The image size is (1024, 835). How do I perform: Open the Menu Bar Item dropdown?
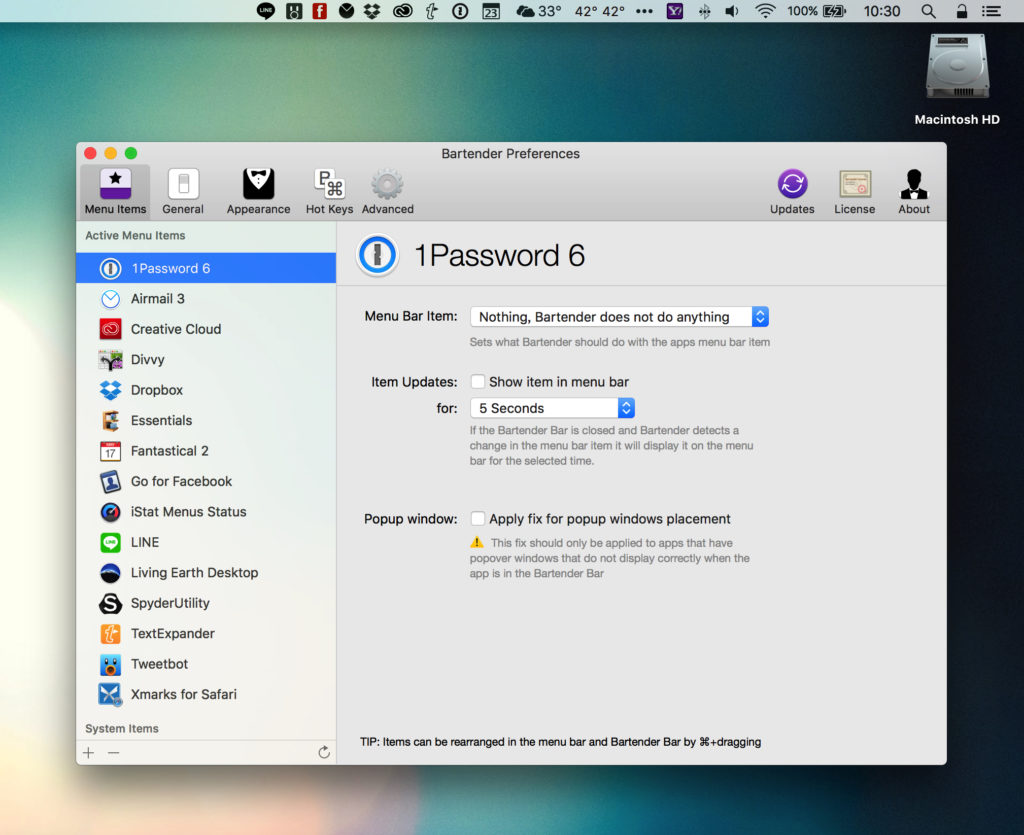[x=619, y=317]
